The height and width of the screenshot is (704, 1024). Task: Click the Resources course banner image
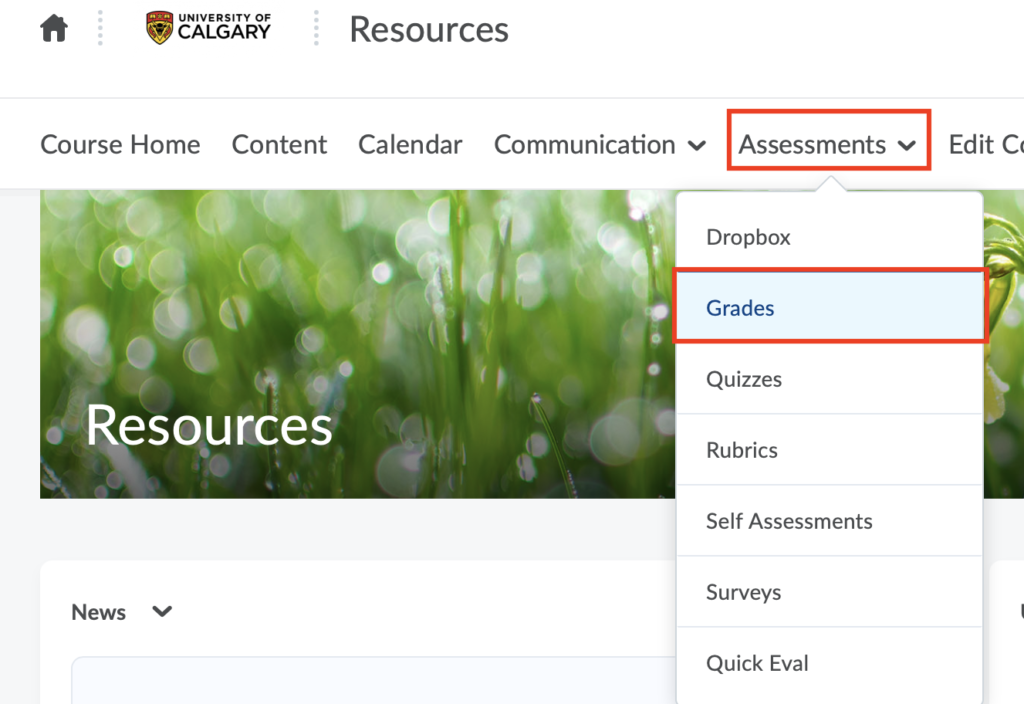[x=358, y=344]
